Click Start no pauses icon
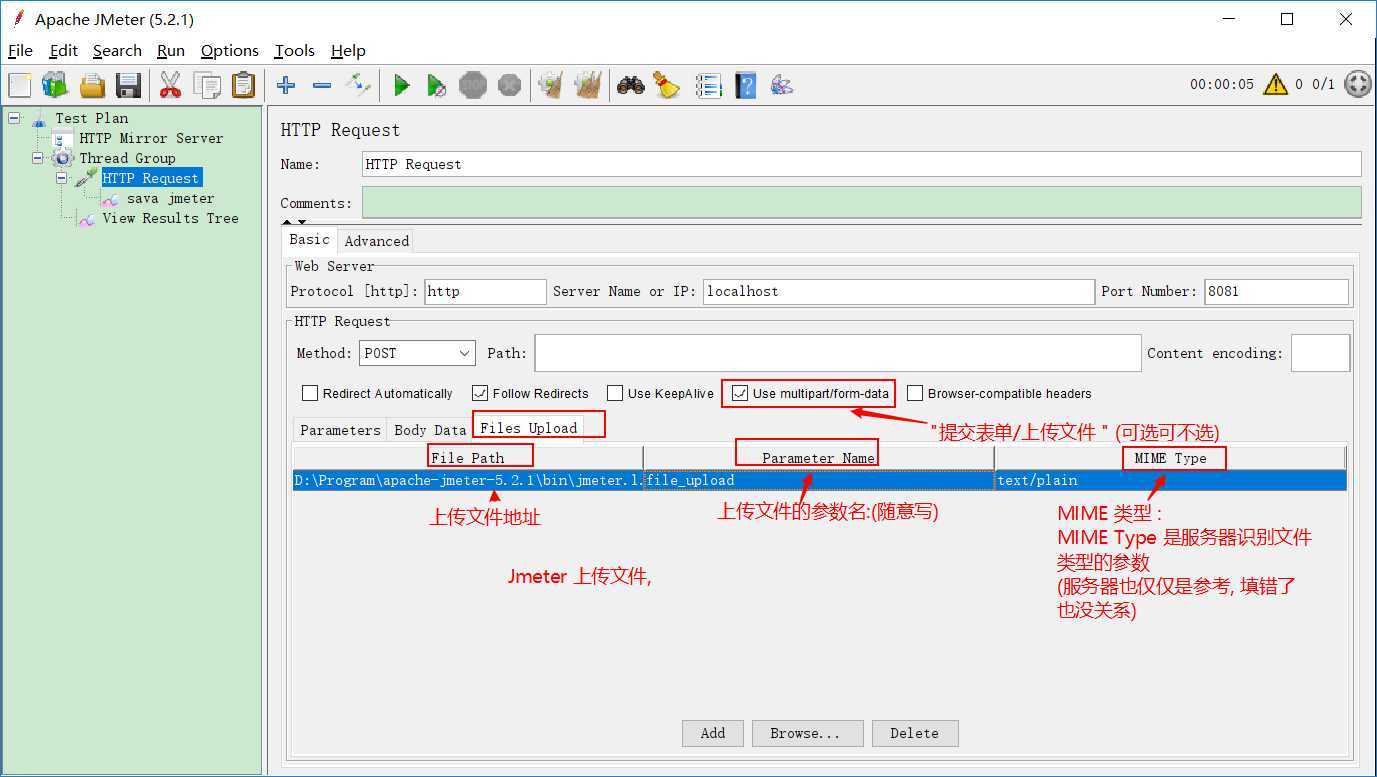The width and height of the screenshot is (1377, 777). tap(437, 85)
